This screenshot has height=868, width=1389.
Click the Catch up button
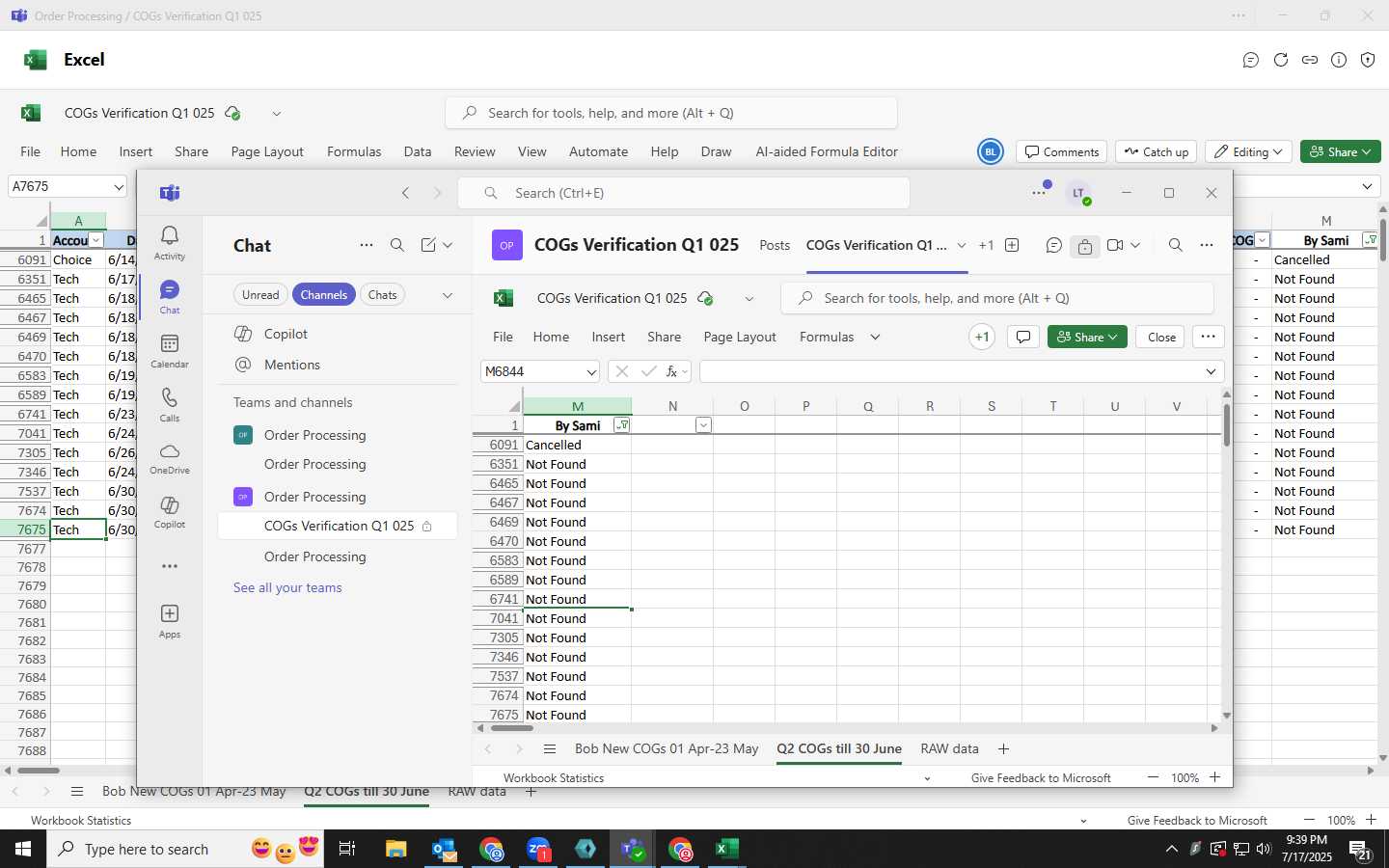pyautogui.click(x=1157, y=151)
